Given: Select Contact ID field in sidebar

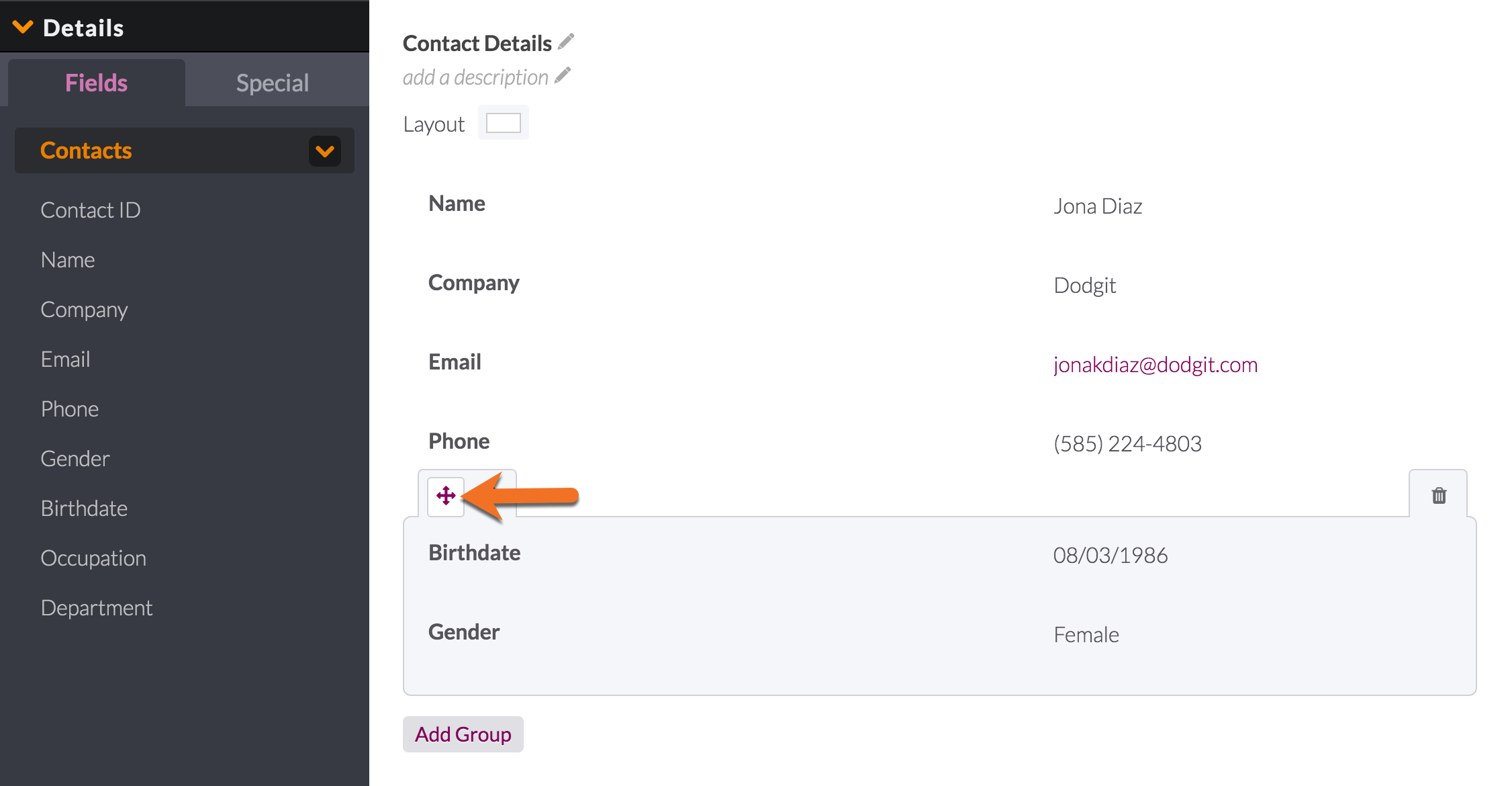Looking at the screenshot, I should click(x=91, y=210).
